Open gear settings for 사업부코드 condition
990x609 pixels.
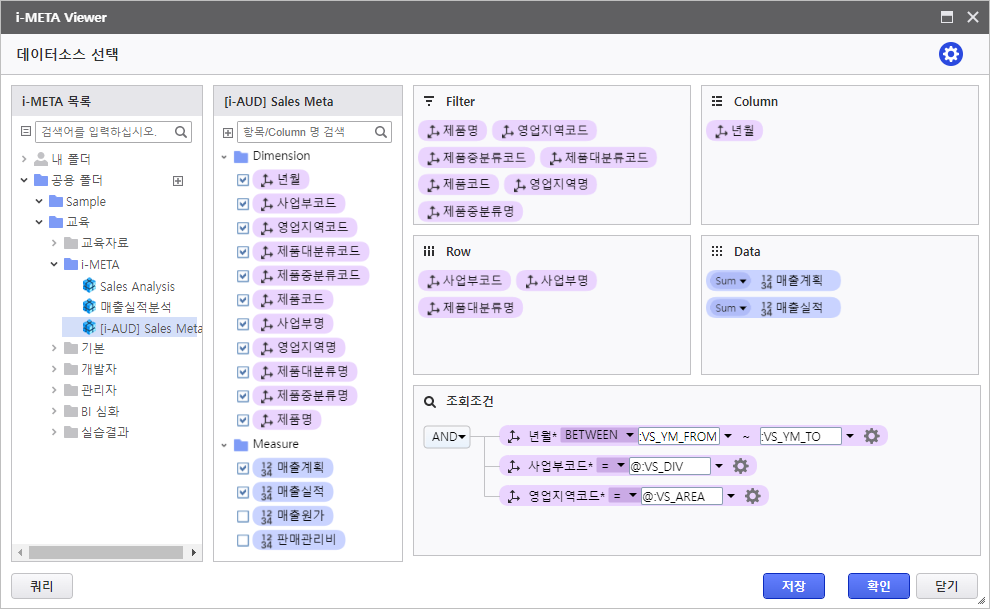(x=740, y=466)
